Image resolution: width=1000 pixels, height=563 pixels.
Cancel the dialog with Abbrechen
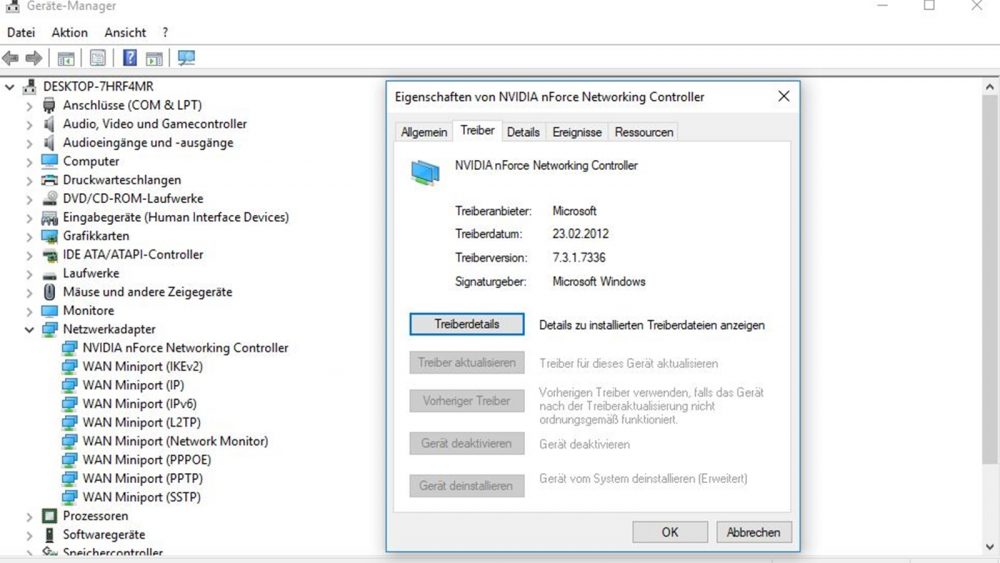[x=753, y=532]
